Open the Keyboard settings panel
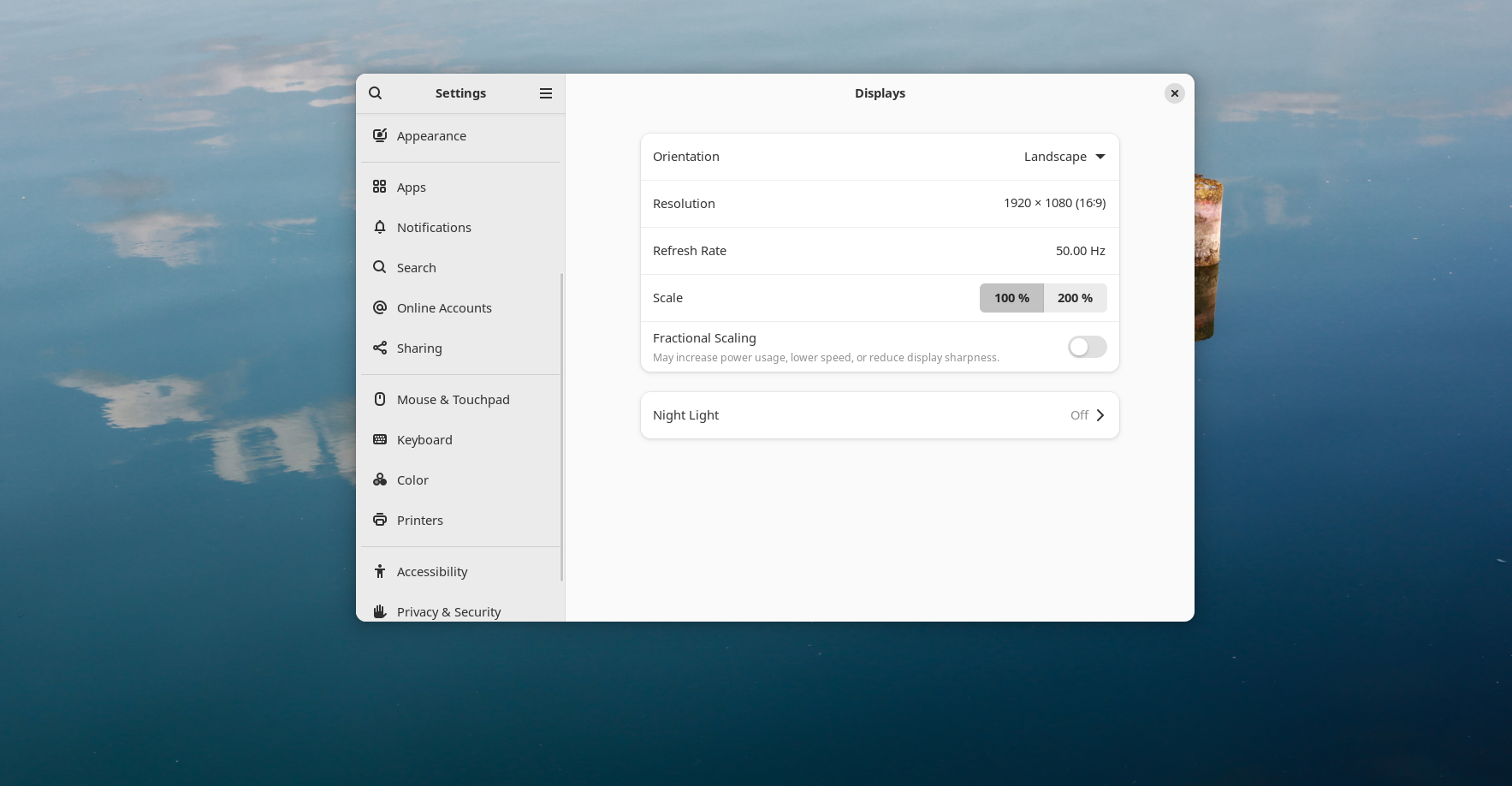 pyautogui.click(x=424, y=440)
